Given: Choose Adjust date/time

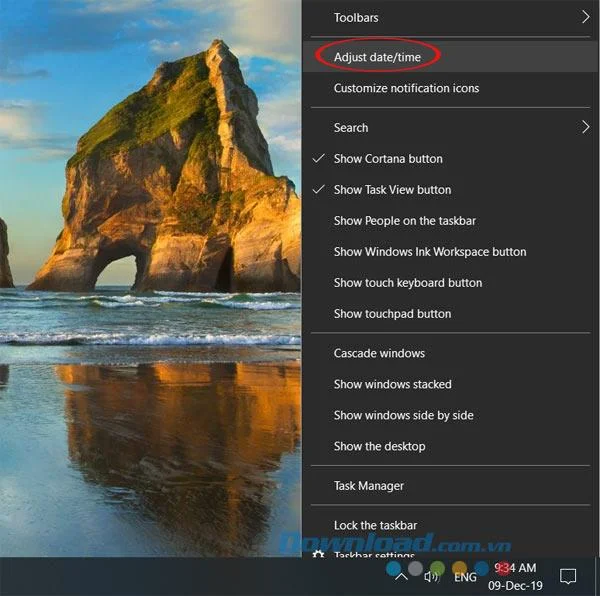Looking at the screenshot, I should click(x=450, y=57).
